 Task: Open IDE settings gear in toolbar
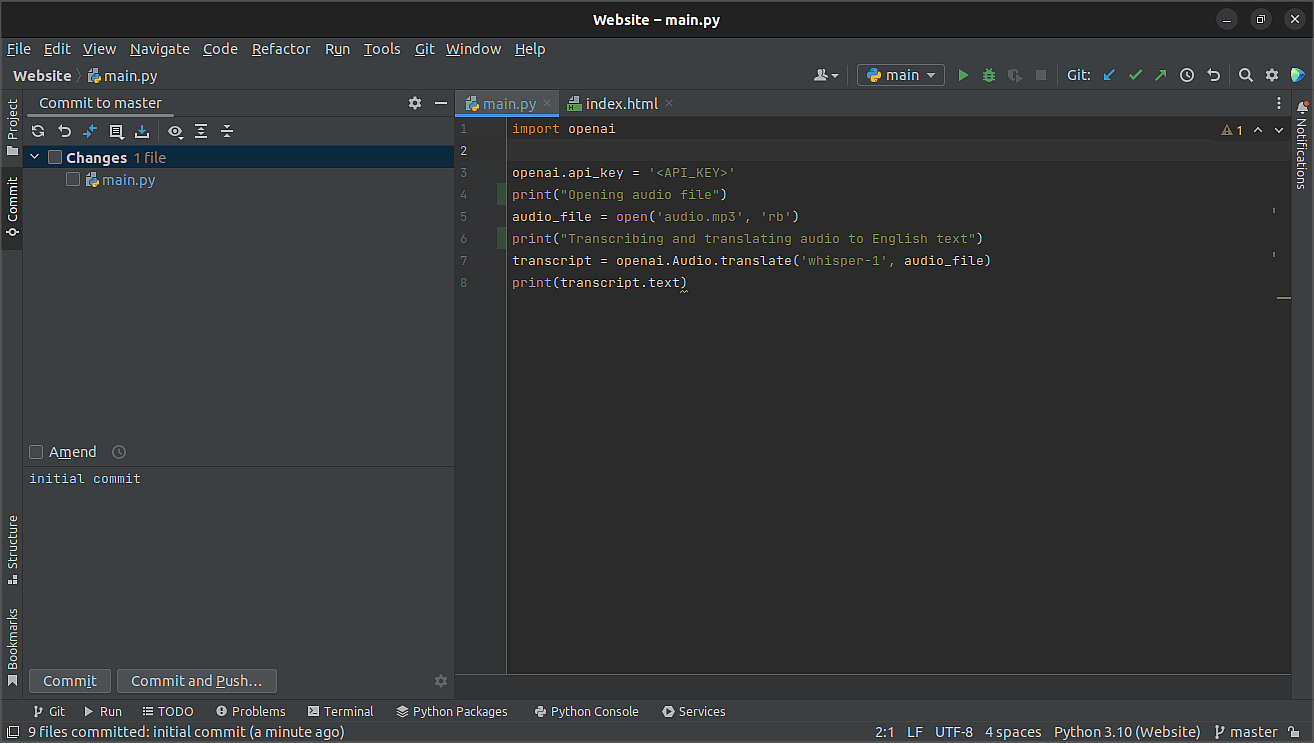point(1272,75)
